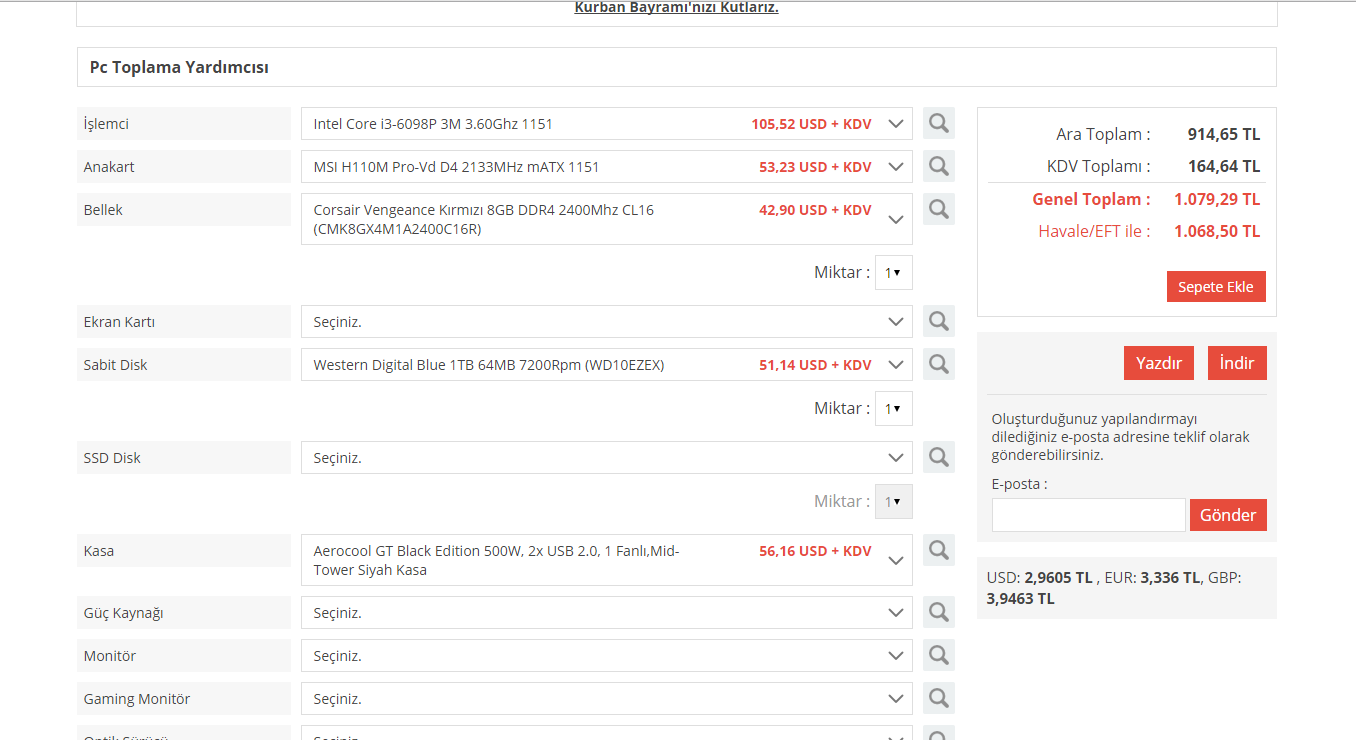Open the Ekran Kartı Seçiniz dropdown
The height and width of the screenshot is (740, 1356).
click(x=606, y=322)
